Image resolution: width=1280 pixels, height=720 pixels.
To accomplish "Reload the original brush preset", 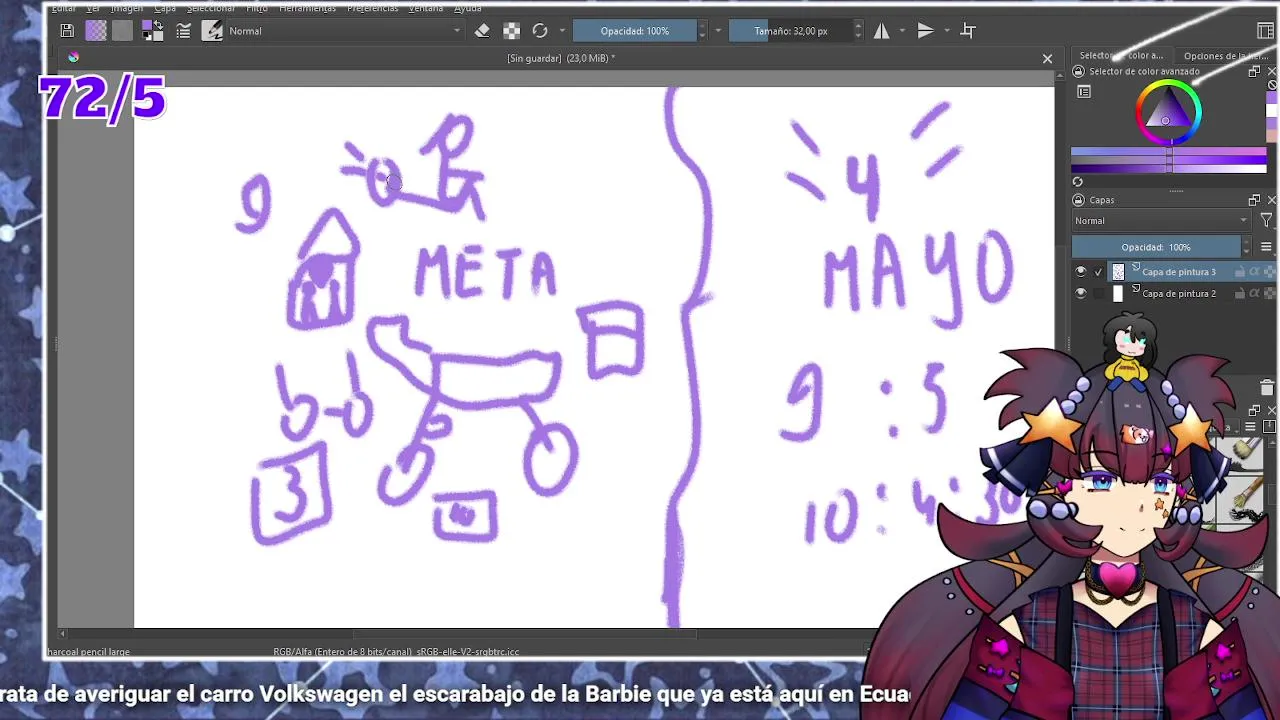I will [x=540, y=31].
